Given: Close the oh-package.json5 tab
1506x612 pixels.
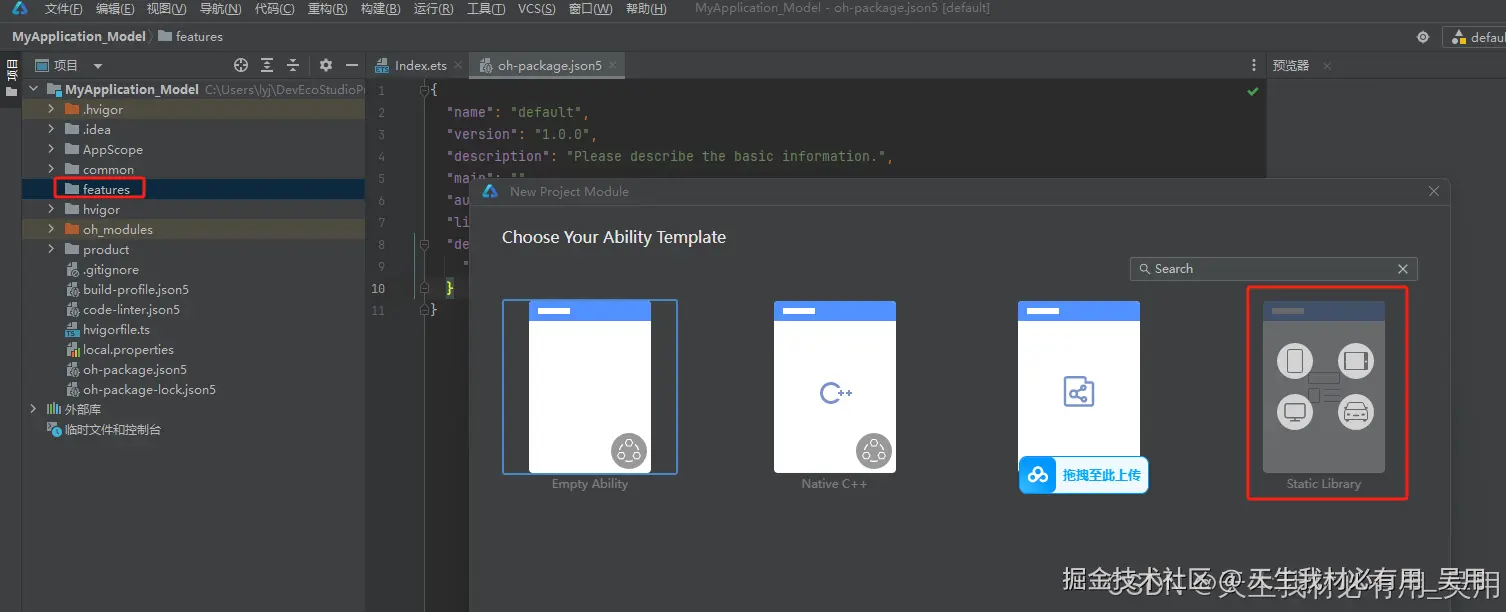Looking at the screenshot, I should 613,65.
